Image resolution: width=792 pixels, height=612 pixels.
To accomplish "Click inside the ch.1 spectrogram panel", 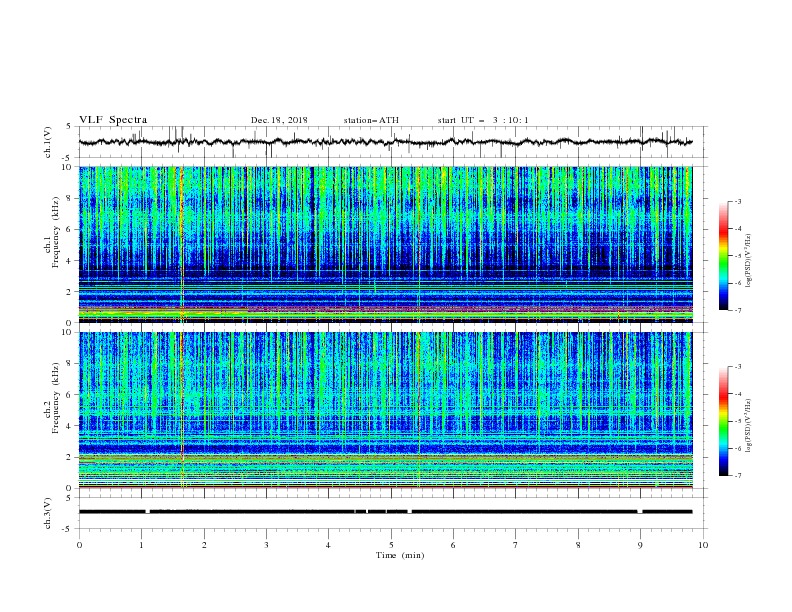I will [x=385, y=244].
